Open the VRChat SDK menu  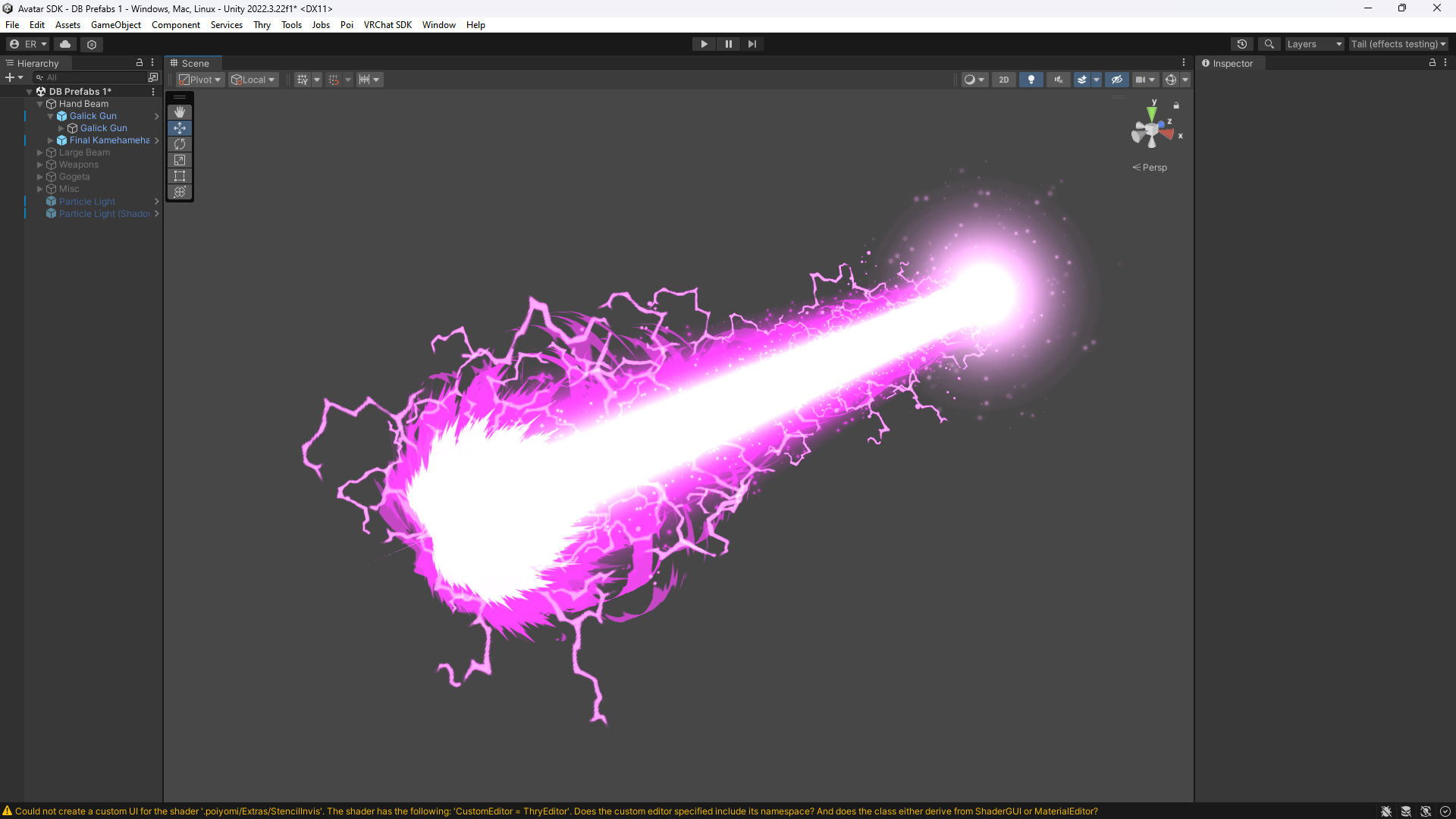click(388, 25)
